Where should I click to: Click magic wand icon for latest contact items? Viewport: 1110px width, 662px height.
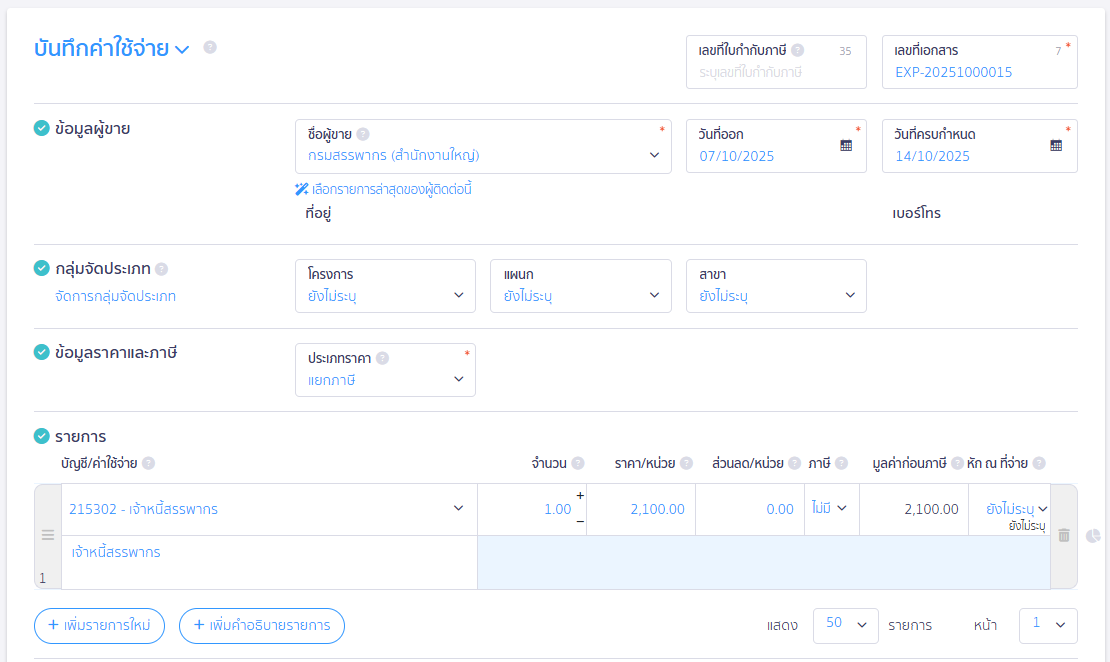[301, 189]
